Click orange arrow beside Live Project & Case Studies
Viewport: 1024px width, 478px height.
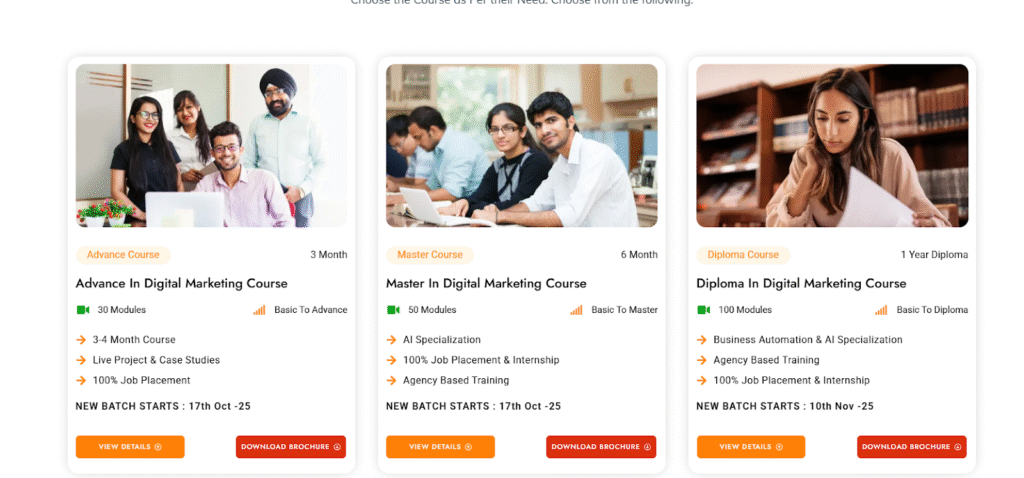(x=81, y=360)
